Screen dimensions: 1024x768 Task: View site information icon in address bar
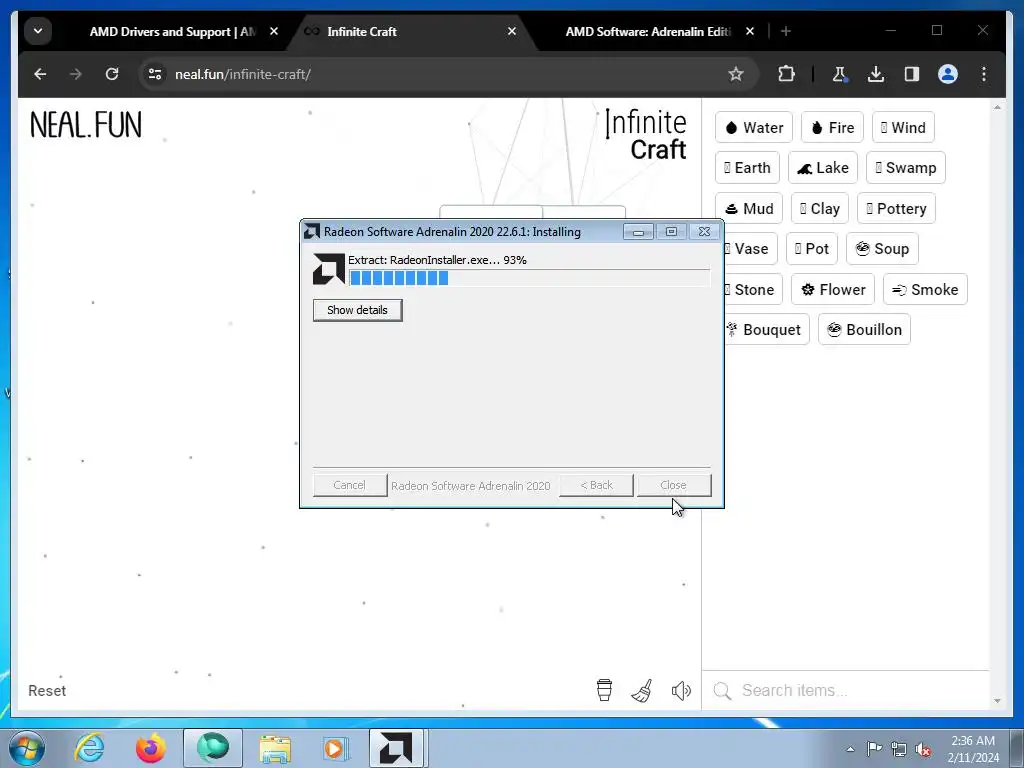tap(155, 74)
